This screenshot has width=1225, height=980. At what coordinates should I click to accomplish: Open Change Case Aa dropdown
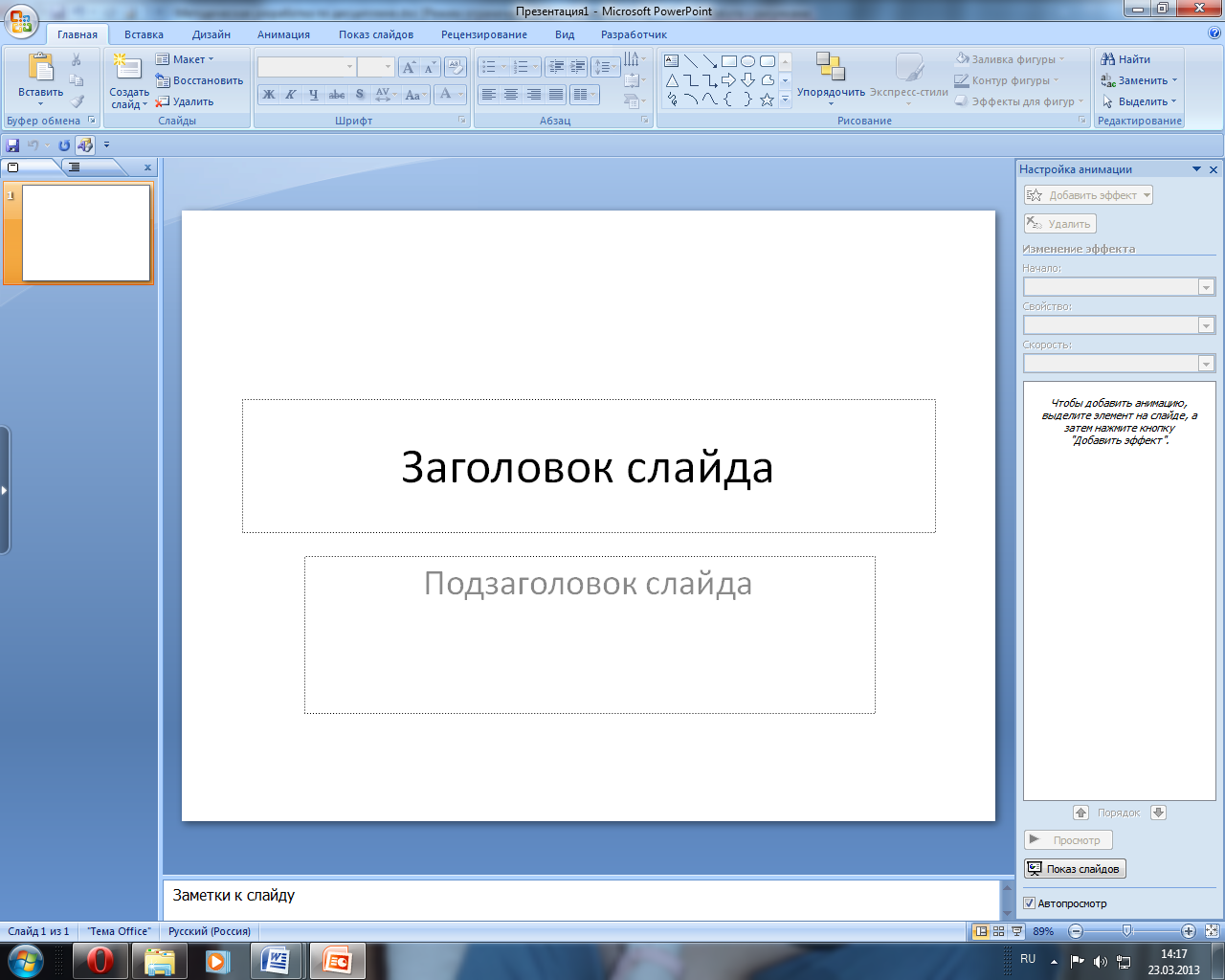tap(415, 95)
